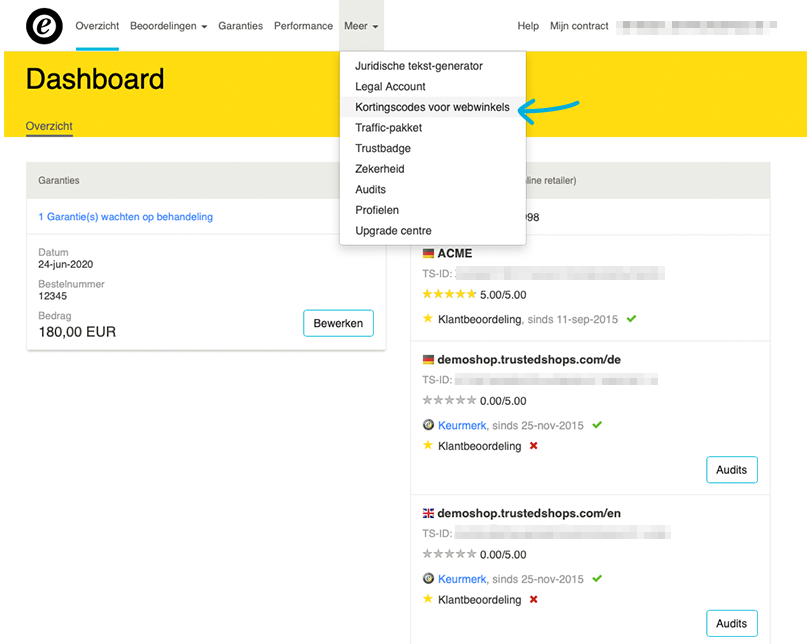Click Audits button for demoshop /en
The width and height of the screenshot is (812, 644).
732,623
